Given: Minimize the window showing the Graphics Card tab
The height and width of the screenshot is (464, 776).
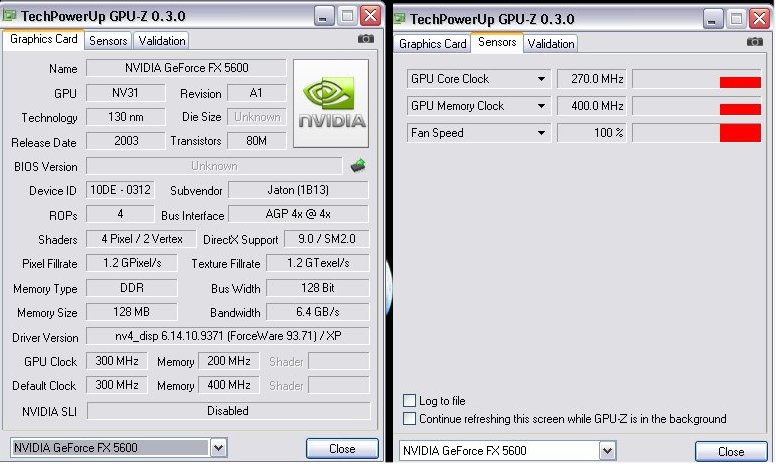Looking at the screenshot, I should (323, 16).
